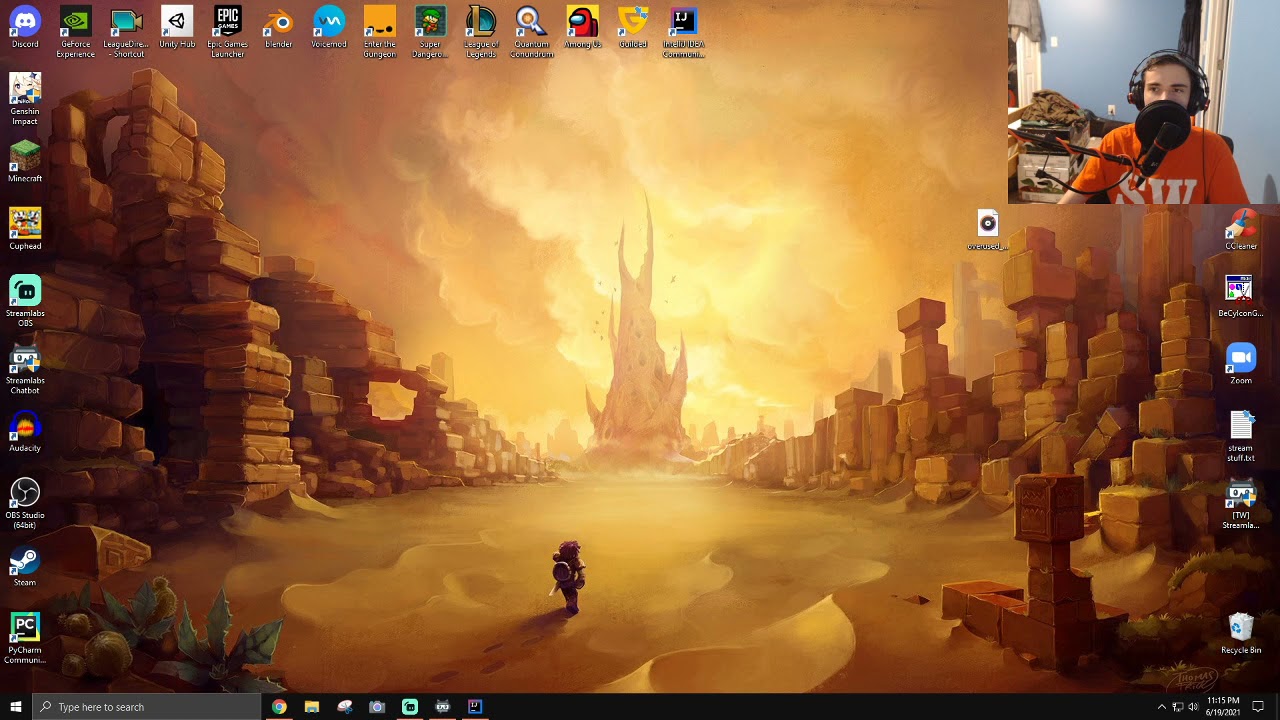Select the Steam desktop shortcut

pyautogui.click(x=25, y=566)
